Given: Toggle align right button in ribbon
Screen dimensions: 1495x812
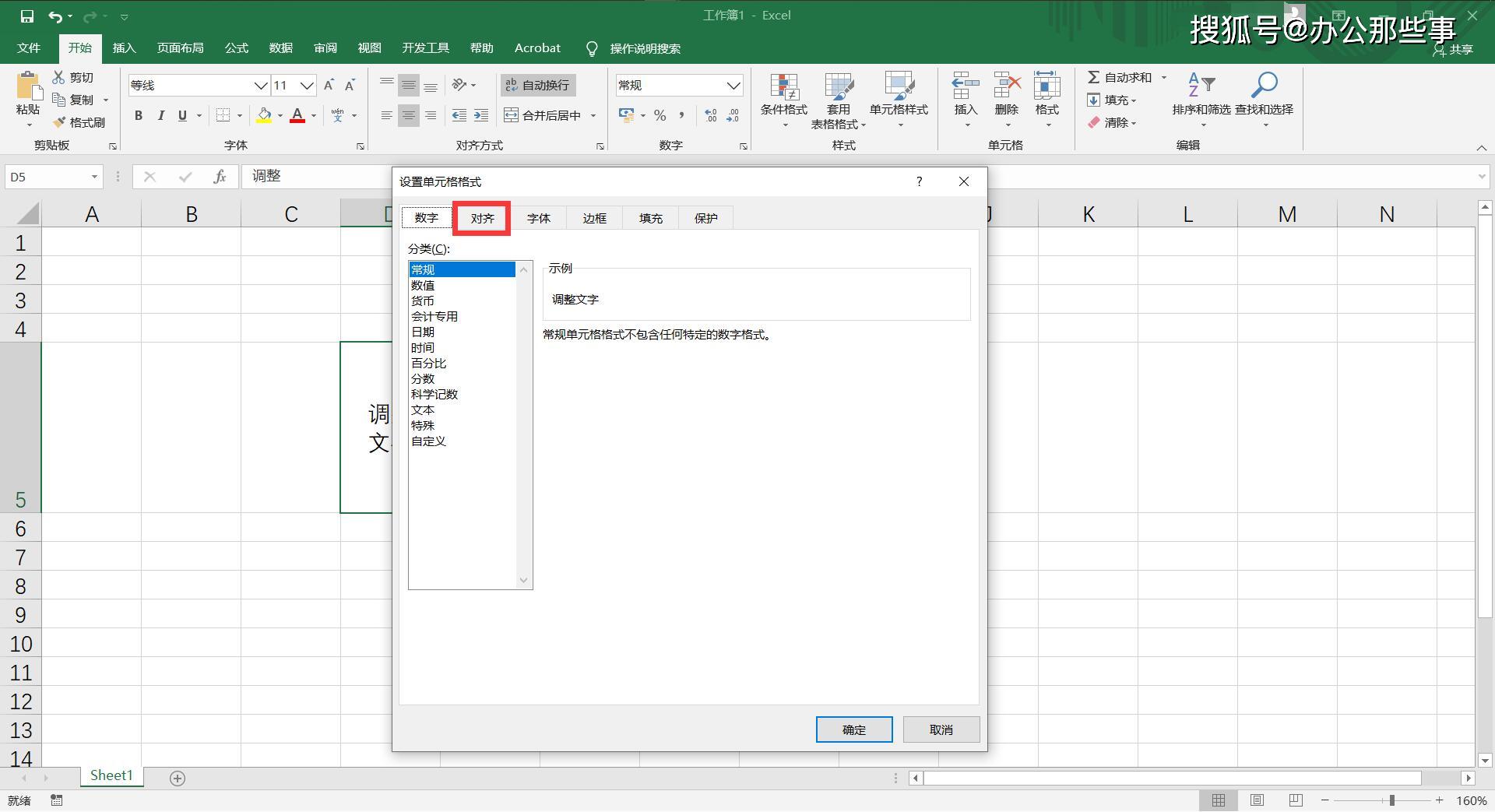Looking at the screenshot, I should (x=431, y=115).
